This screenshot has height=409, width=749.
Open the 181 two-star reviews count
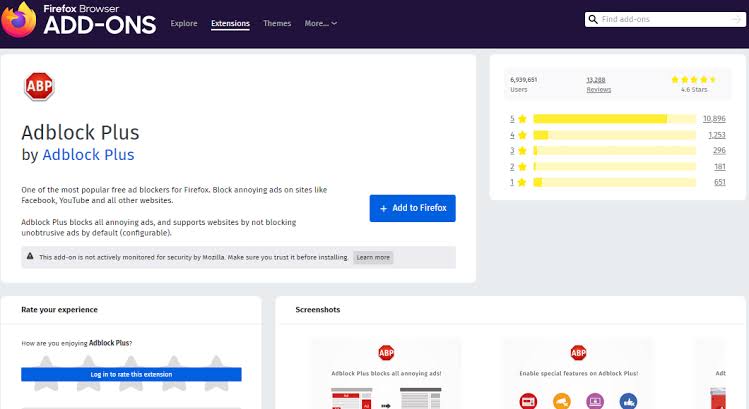click(720, 167)
